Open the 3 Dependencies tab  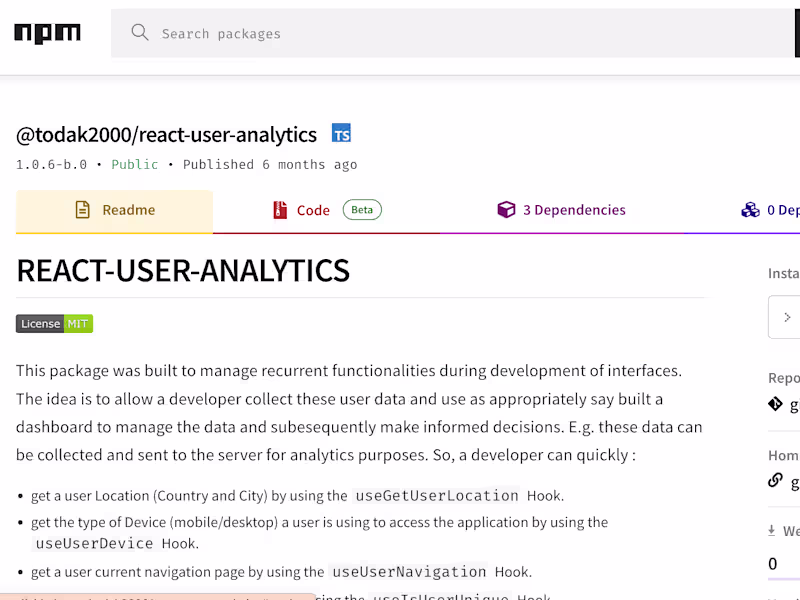[573, 210]
